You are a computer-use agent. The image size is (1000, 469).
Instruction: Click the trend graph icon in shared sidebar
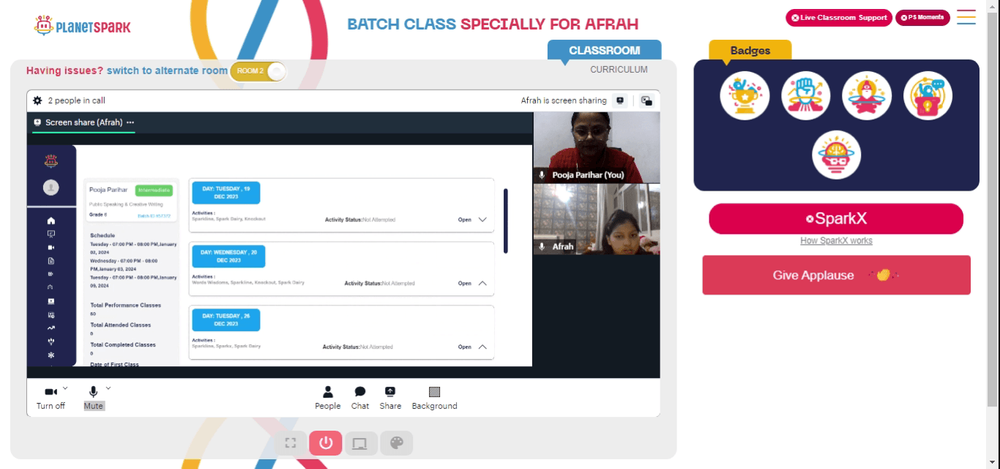[x=51, y=327]
